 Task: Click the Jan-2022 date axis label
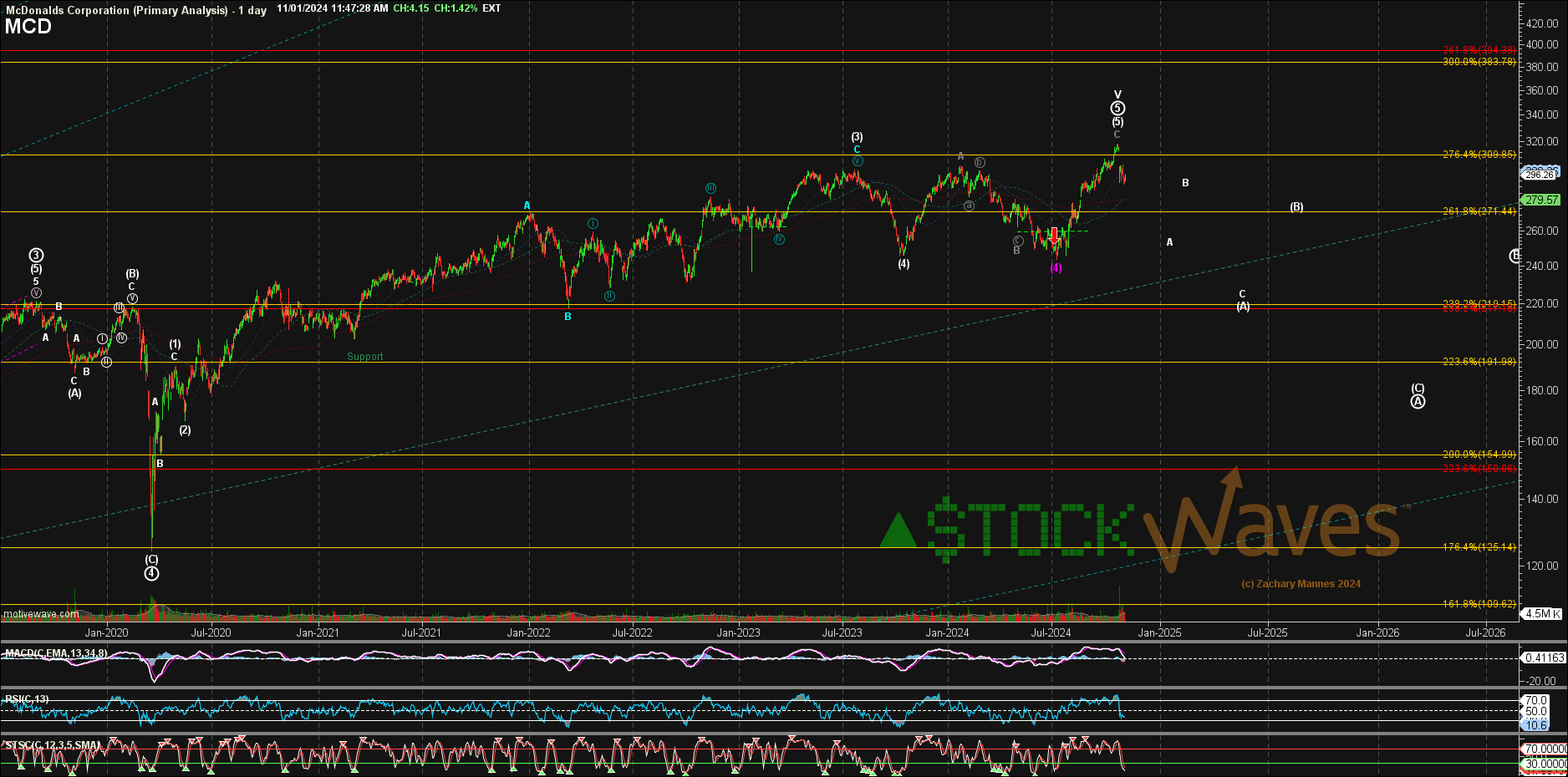pyautogui.click(x=528, y=632)
